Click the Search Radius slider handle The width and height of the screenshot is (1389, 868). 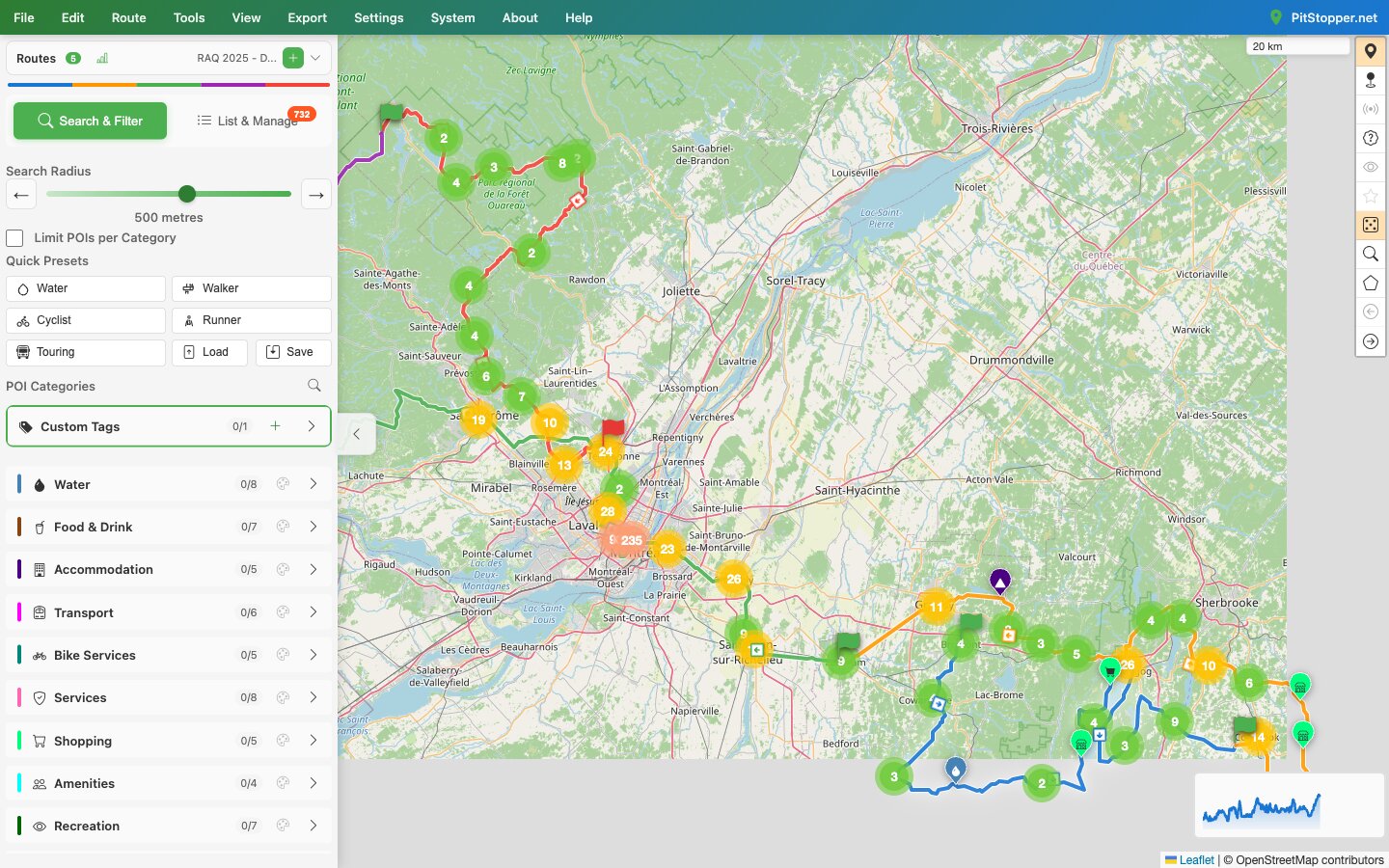point(187,194)
